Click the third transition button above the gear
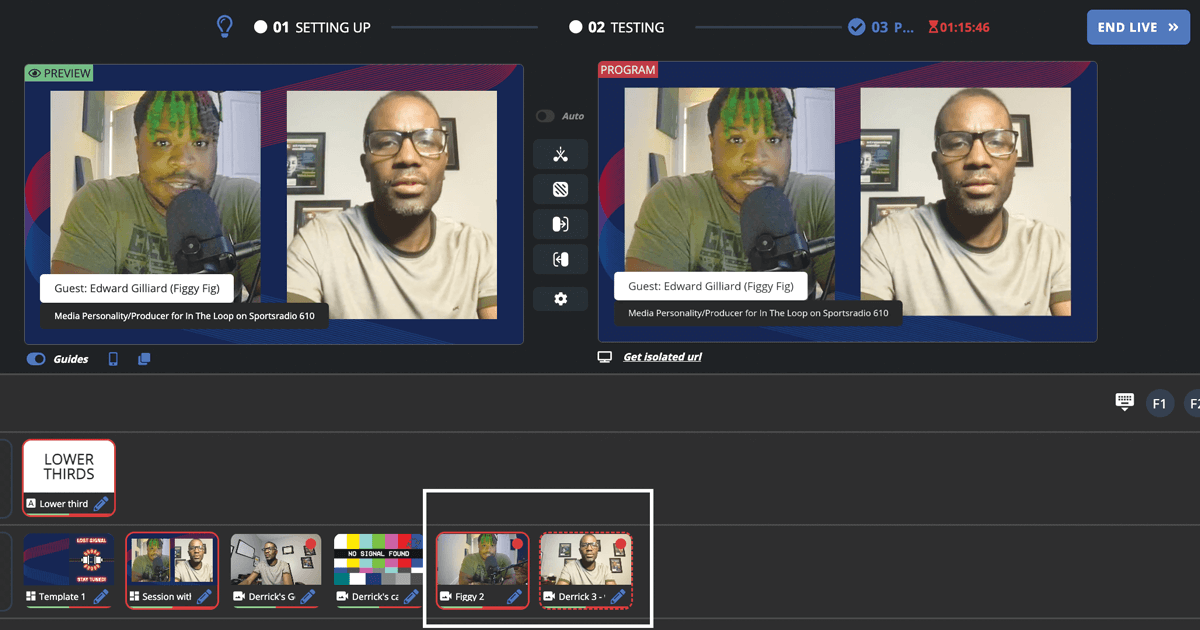This screenshot has height=630, width=1200. coord(560,224)
